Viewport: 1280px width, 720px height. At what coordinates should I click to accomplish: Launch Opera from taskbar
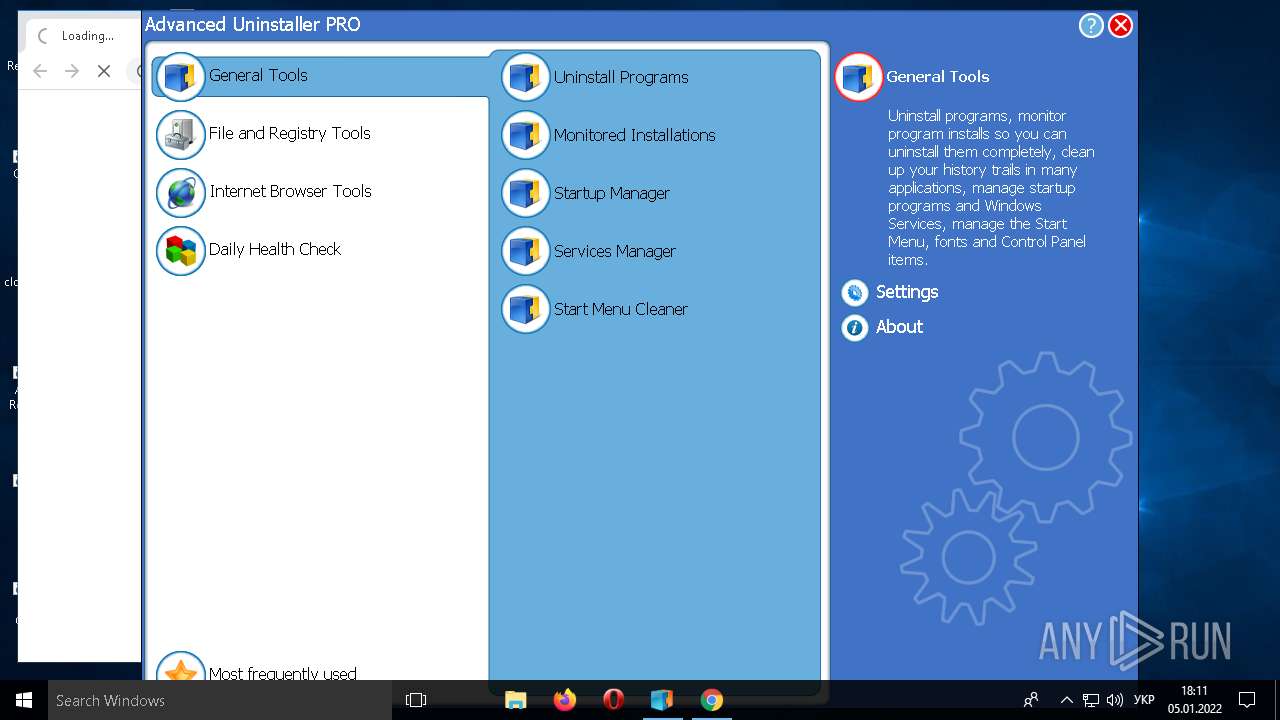(614, 700)
